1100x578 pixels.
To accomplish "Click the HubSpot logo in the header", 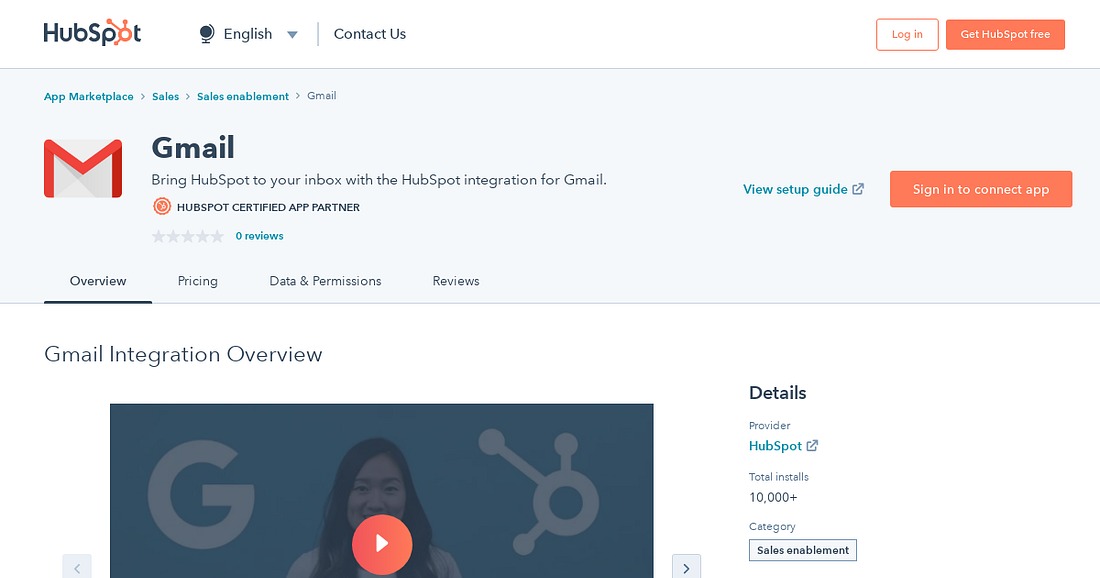I will pos(92,32).
